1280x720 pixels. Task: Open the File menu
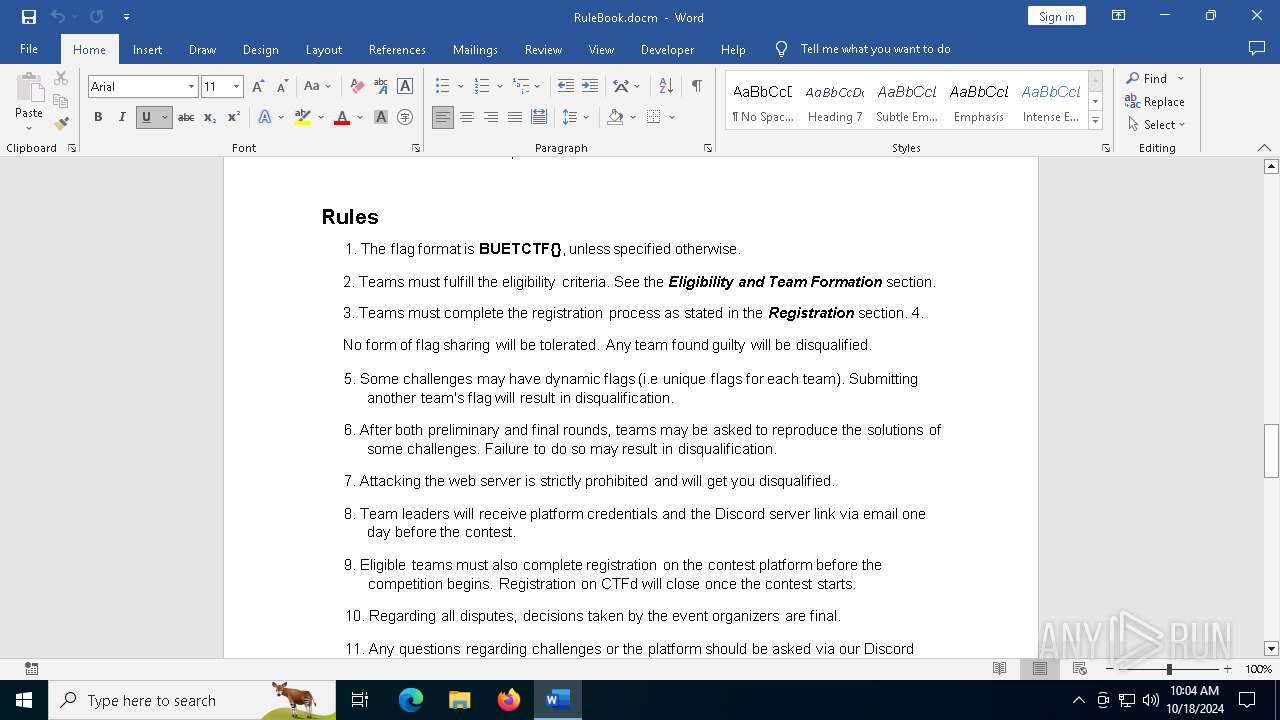tap(29, 49)
